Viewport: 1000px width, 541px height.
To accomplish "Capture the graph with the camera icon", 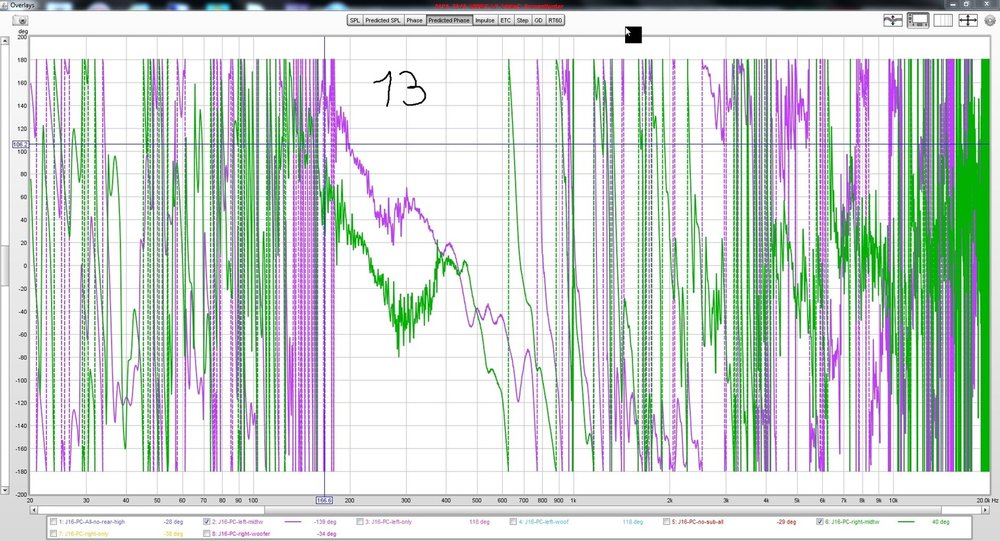I will (19, 20).
